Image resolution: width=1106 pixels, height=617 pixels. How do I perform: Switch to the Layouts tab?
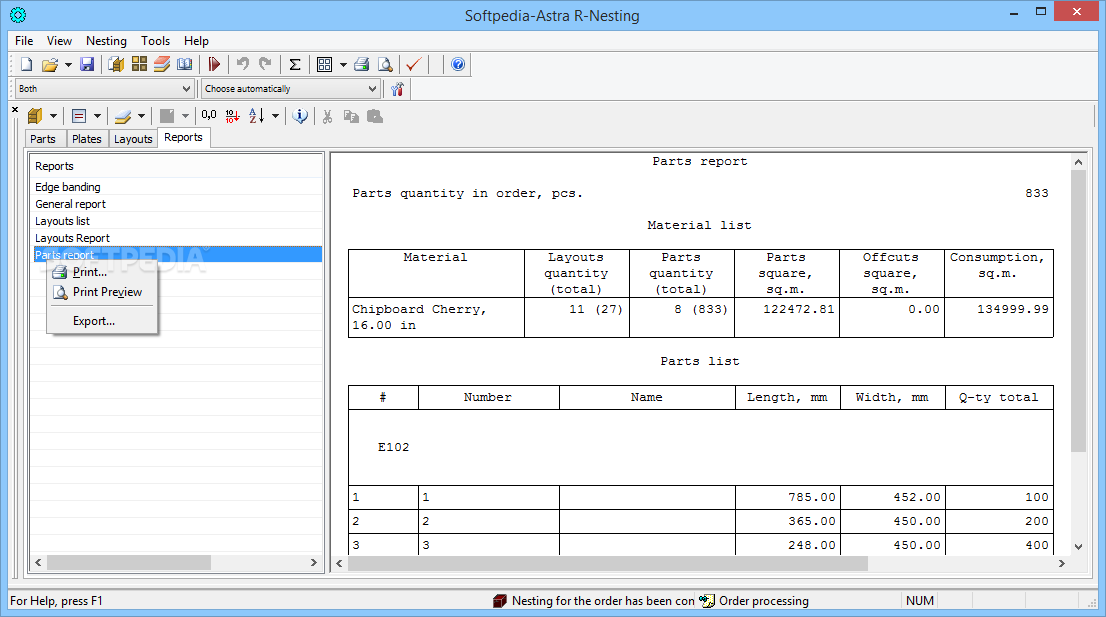tap(133, 139)
